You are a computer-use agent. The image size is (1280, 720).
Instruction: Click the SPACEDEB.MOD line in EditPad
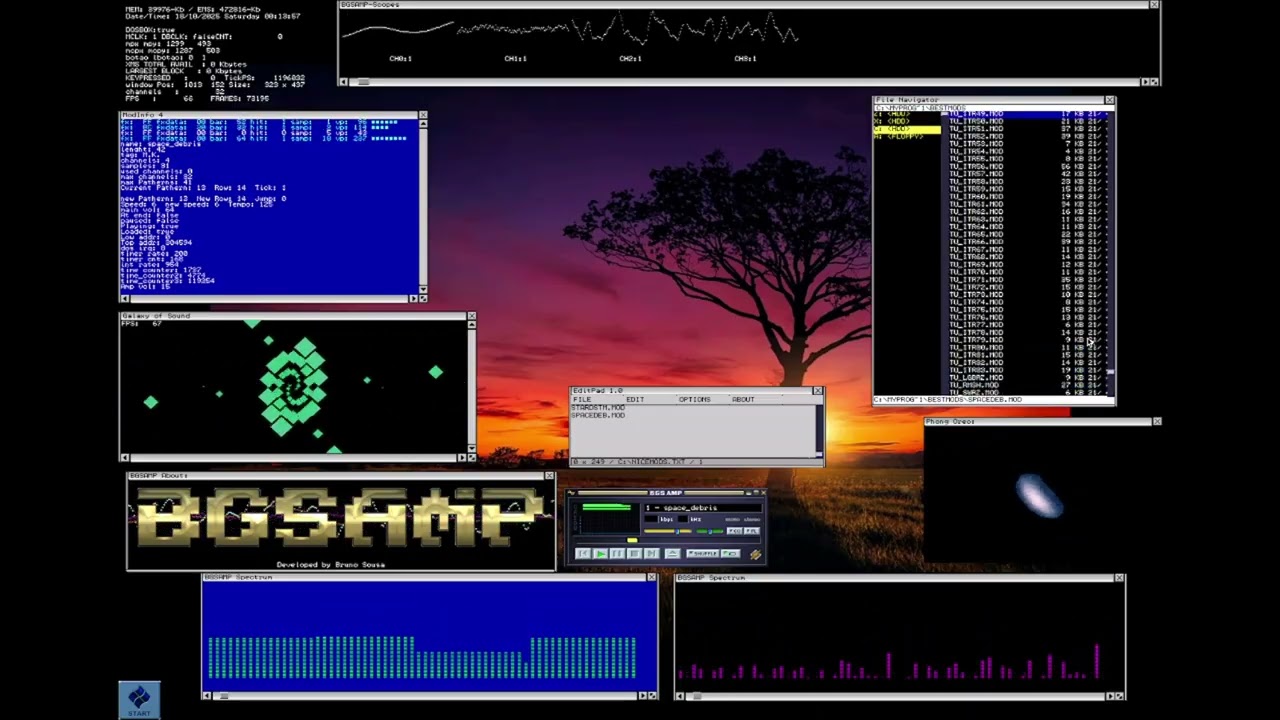[x=598, y=415]
